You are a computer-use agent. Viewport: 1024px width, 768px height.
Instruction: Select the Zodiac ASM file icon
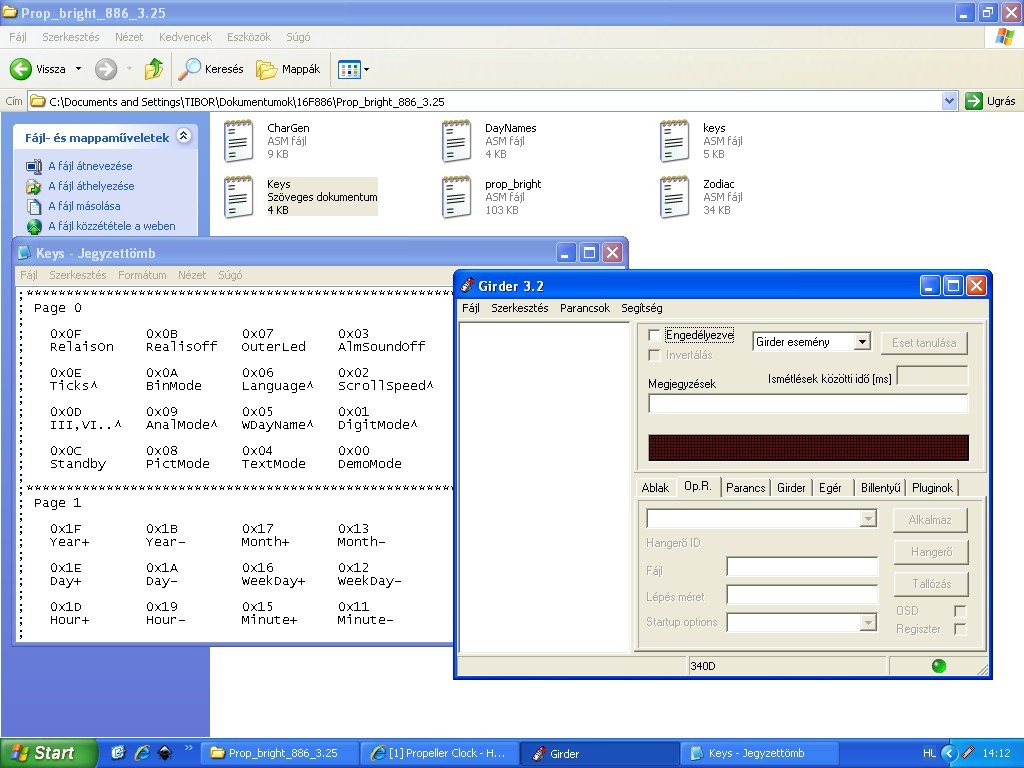coord(674,197)
